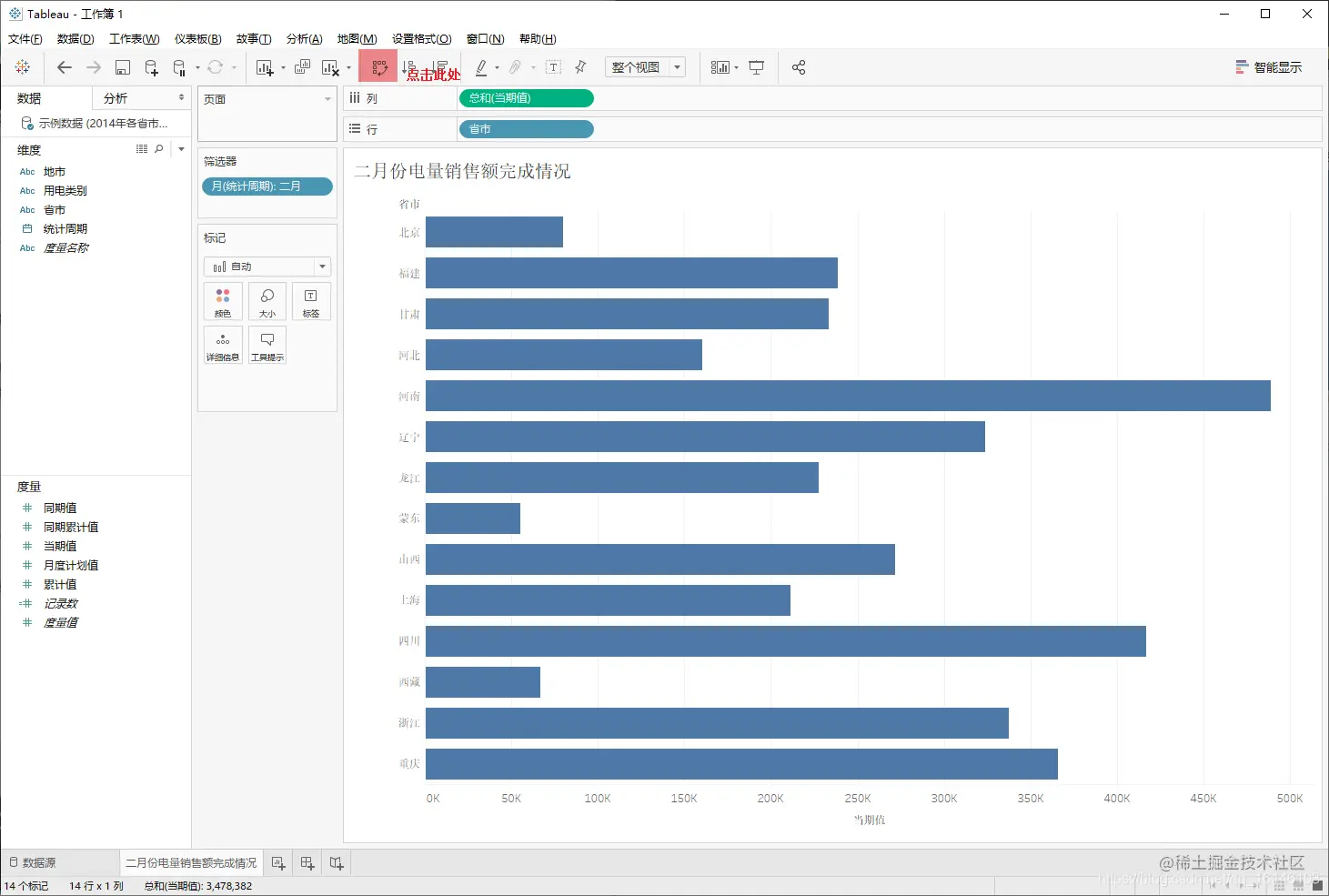The image size is (1329, 896).
Task: Open the show cards dropdown arrow
Action: point(736,67)
